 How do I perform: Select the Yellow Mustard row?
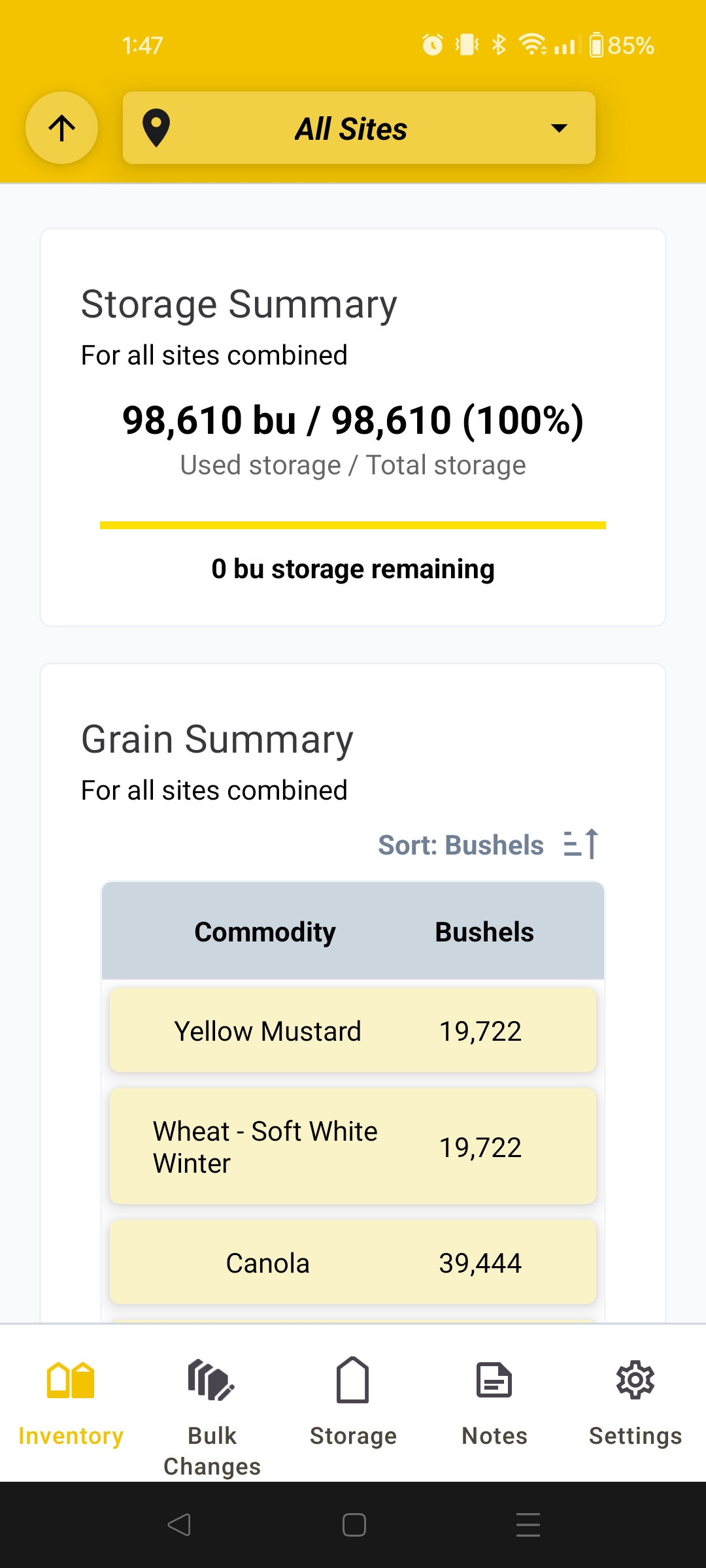point(353,1030)
